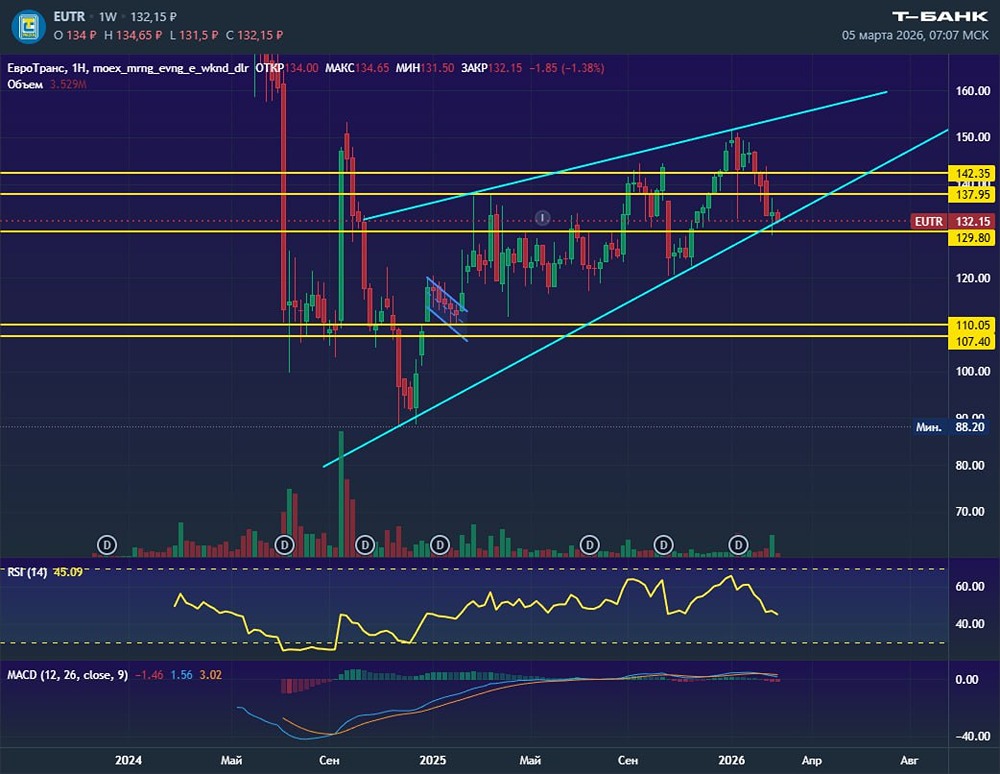Screen dimensions: 1000x774
Task: Click the 2024 label on time axis
Action: tap(128, 760)
